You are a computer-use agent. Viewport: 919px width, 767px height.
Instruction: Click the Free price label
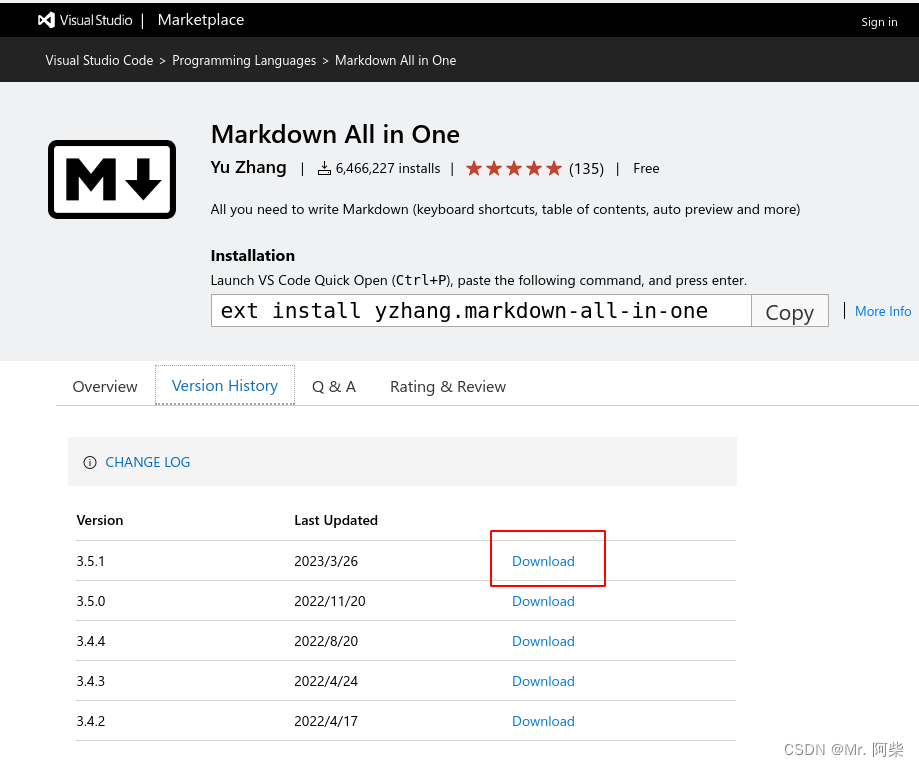[x=646, y=169]
